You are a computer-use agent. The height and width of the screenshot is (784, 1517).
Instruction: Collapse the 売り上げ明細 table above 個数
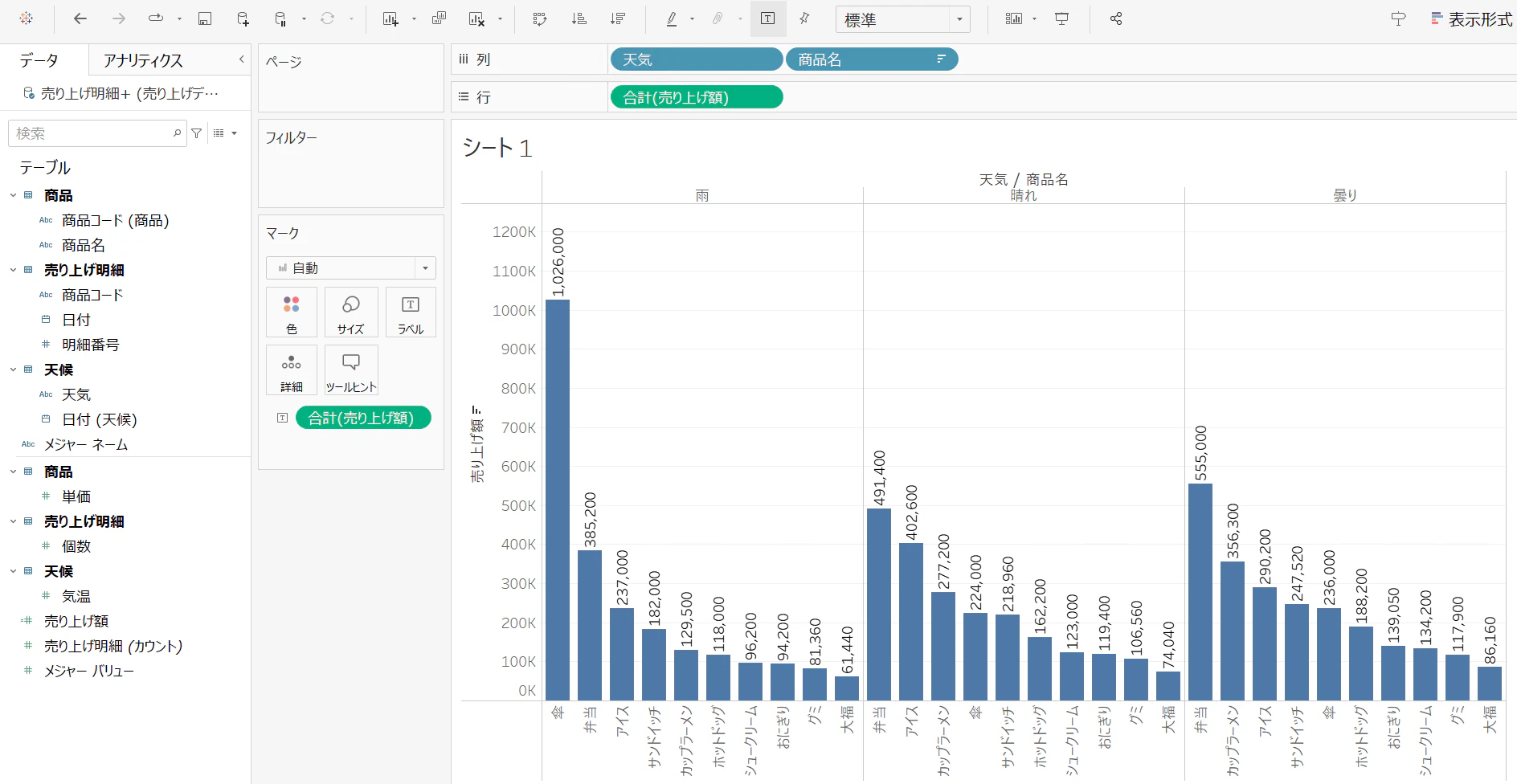pos(13,521)
